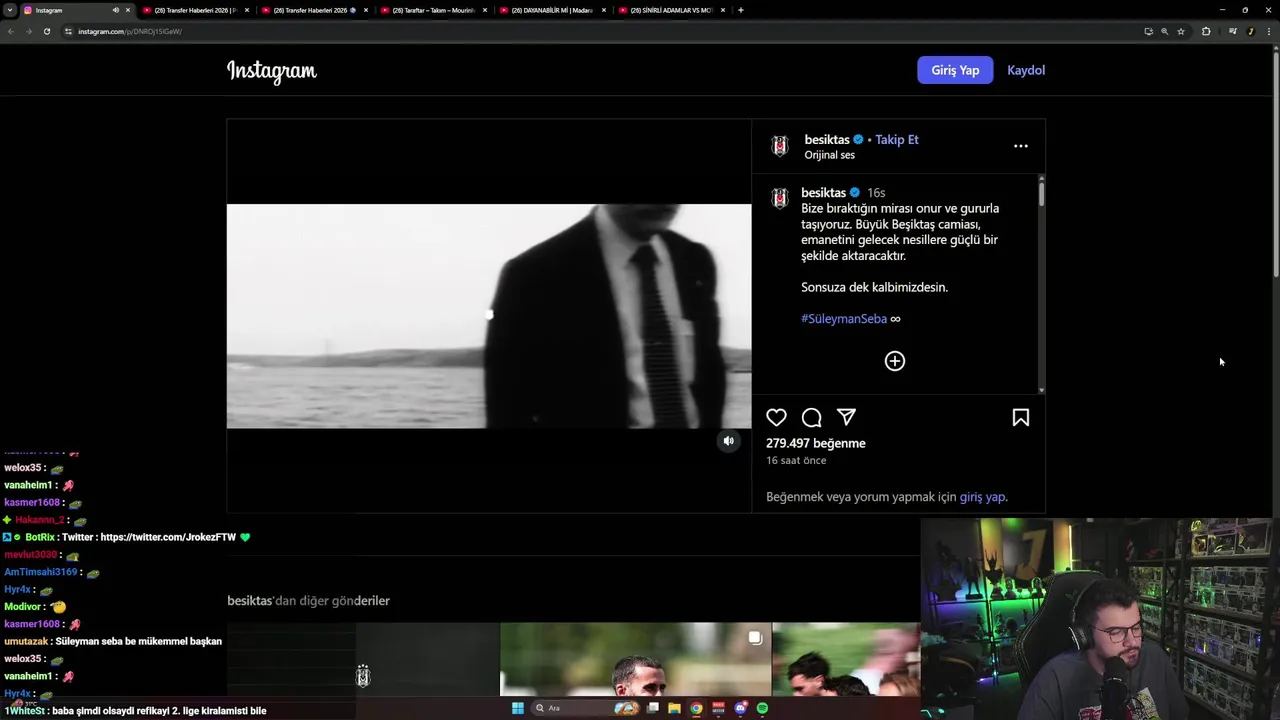The height and width of the screenshot is (720, 1280).
Task: Open the first related Besiktas logo thumbnail
Action: click(x=363, y=659)
